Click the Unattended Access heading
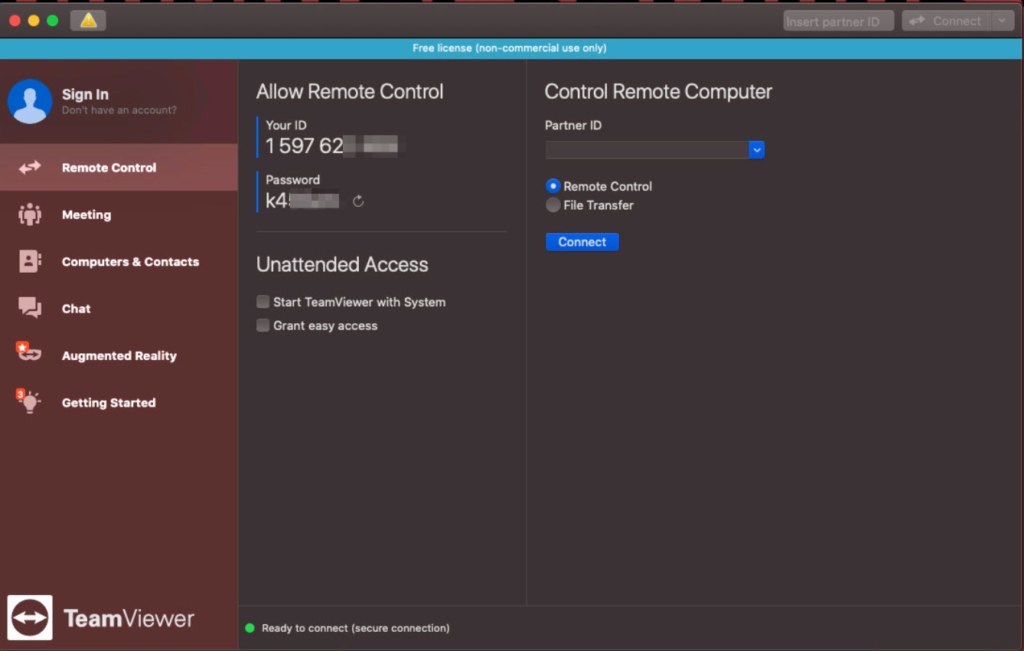The width and height of the screenshot is (1024, 651). (x=342, y=264)
